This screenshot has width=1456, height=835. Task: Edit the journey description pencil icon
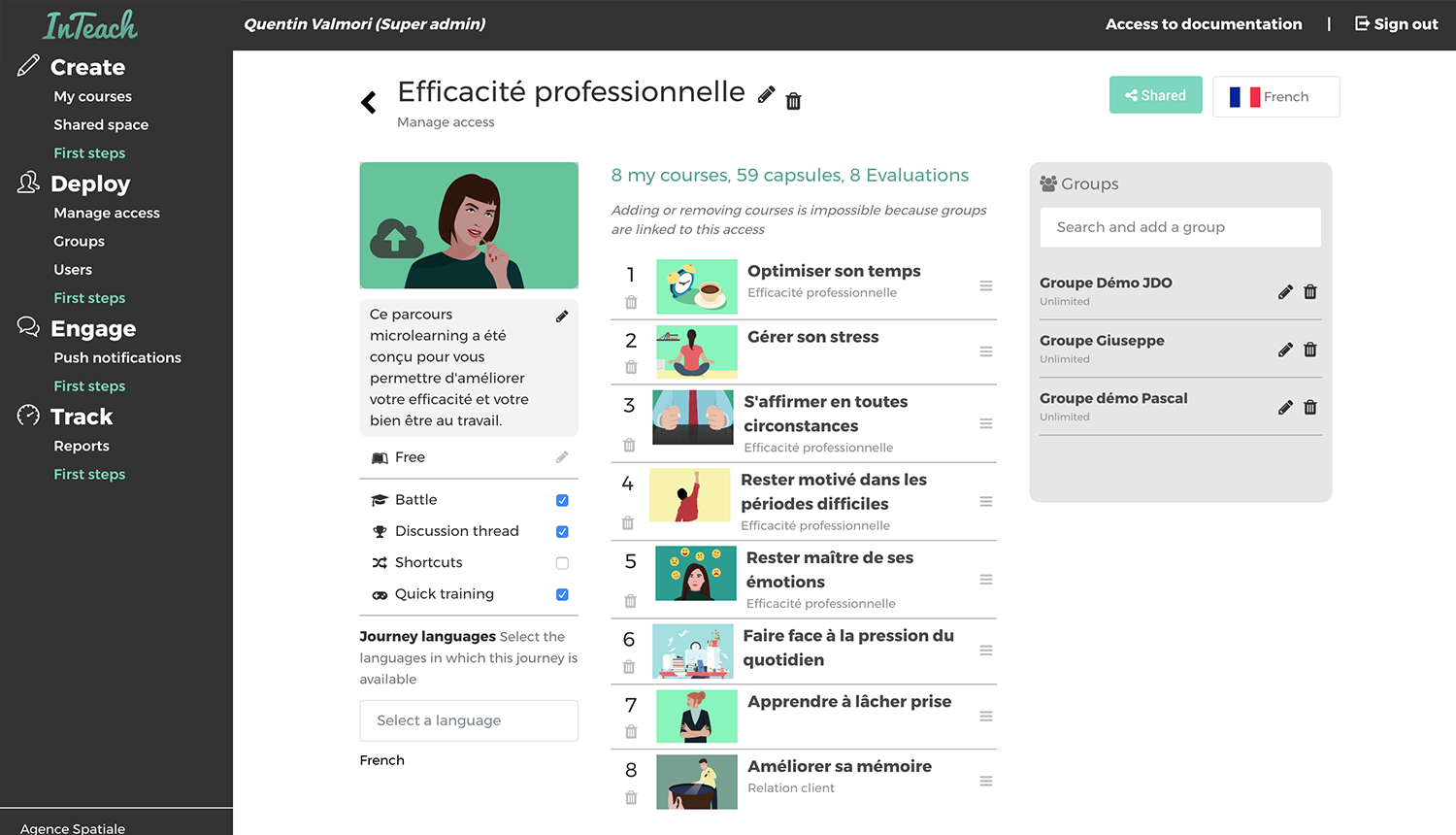(x=562, y=317)
